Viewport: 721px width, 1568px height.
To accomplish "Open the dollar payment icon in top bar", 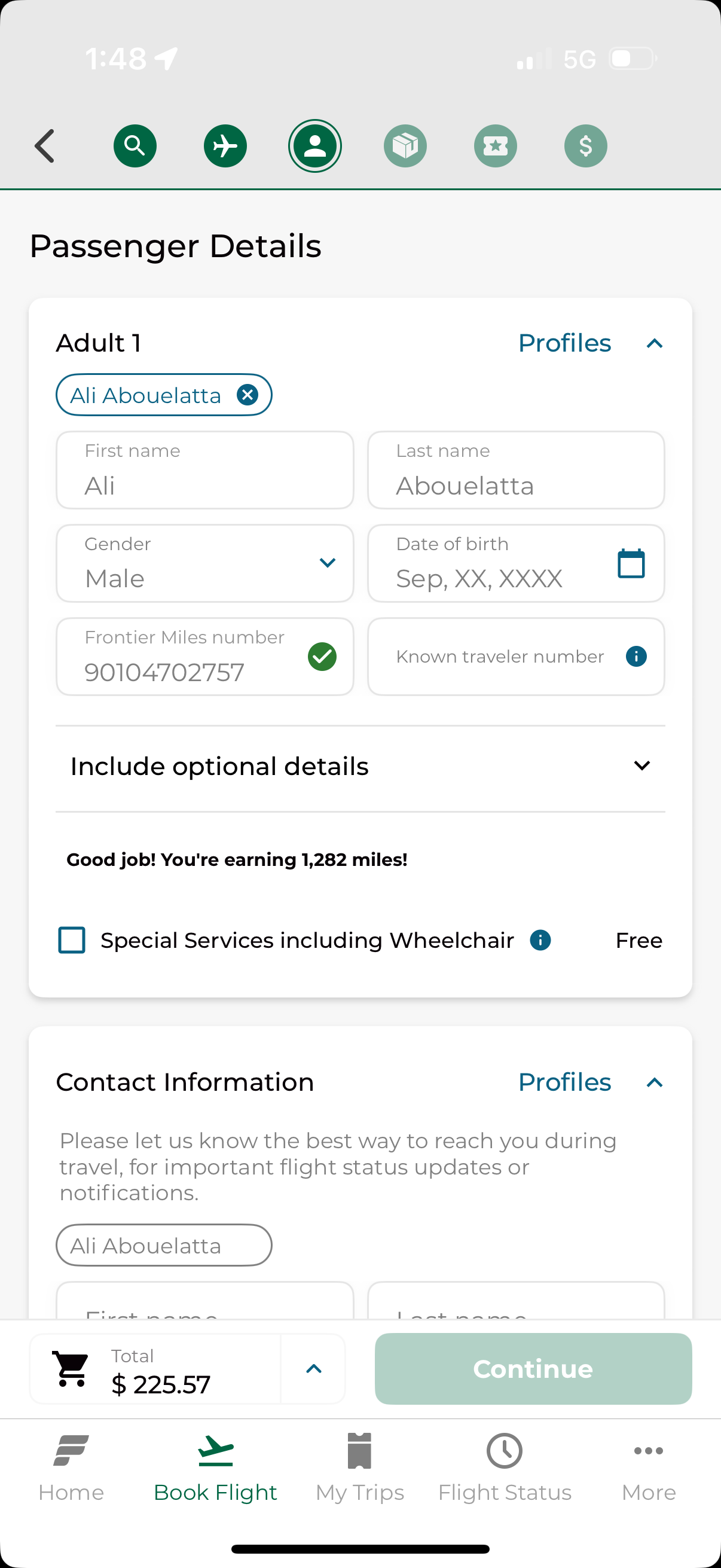I will [585, 145].
